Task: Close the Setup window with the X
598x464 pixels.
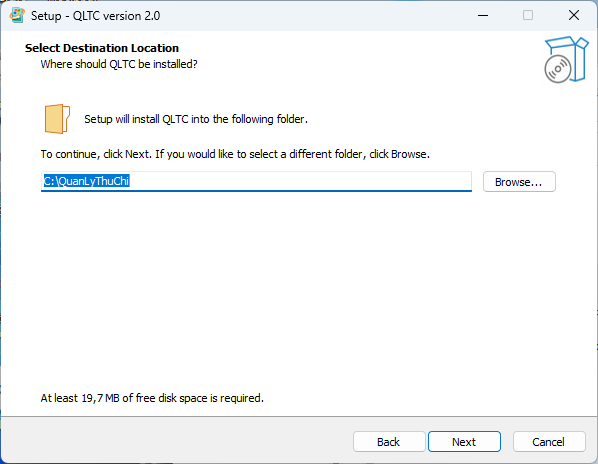Action: coord(574,16)
